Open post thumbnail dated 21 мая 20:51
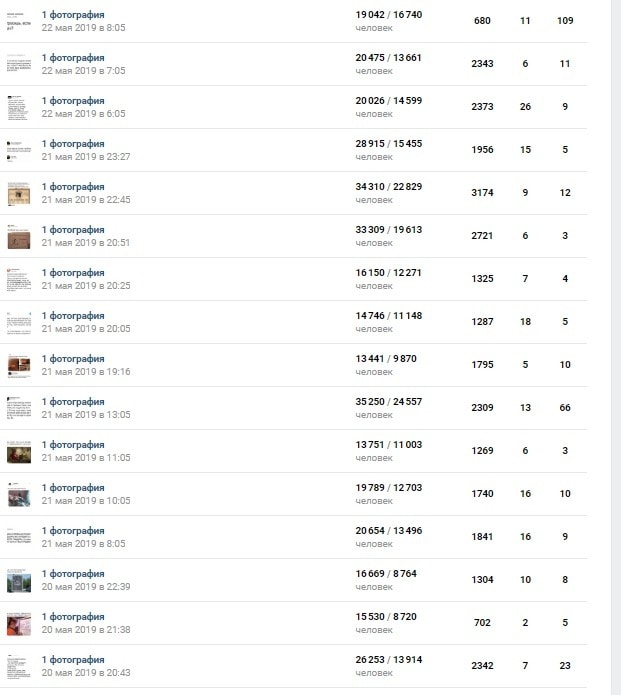Image resolution: width=621 pixels, height=695 pixels. click(18, 236)
